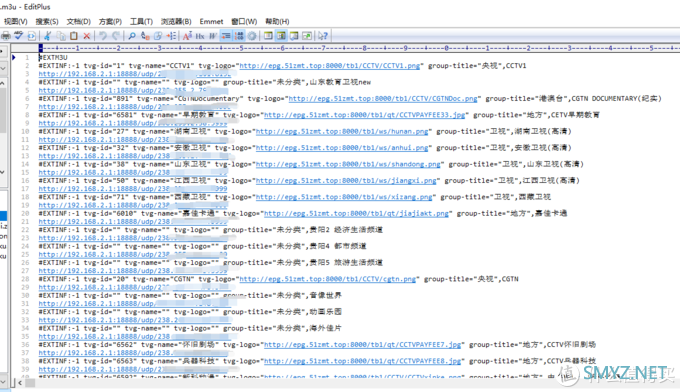Click the Redo arrow icon

tap(116, 36)
